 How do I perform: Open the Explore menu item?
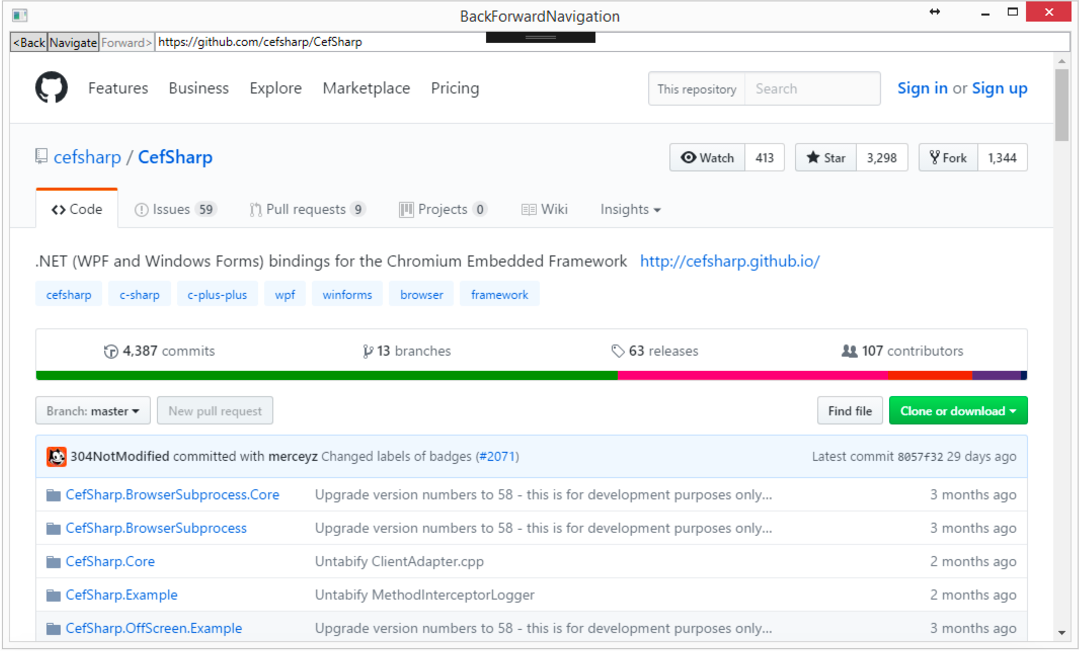pyautogui.click(x=276, y=88)
